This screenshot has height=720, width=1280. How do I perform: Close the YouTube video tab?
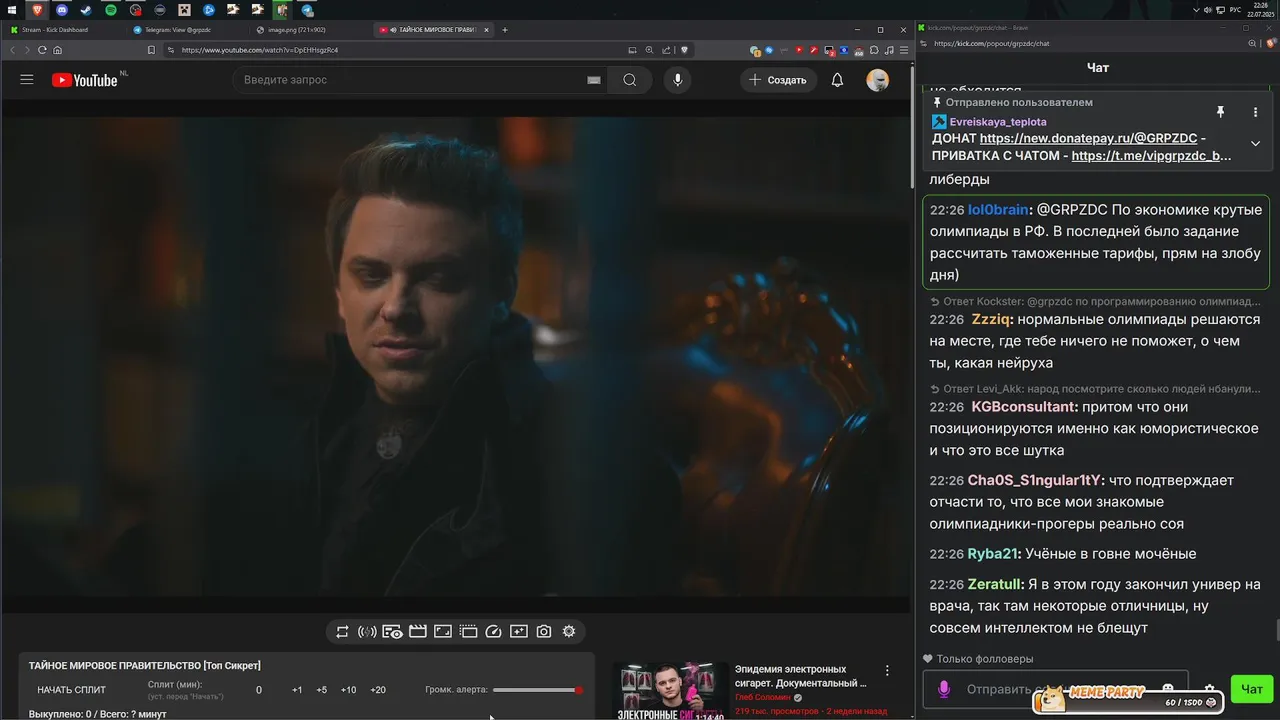coord(488,30)
